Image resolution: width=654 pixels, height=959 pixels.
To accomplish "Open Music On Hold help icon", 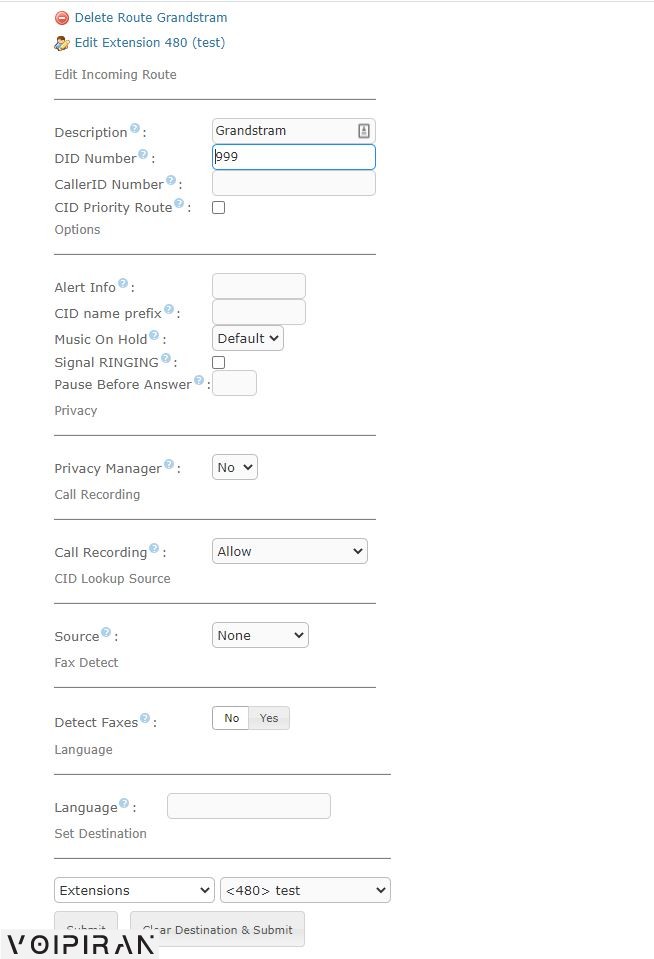I will [154, 335].
